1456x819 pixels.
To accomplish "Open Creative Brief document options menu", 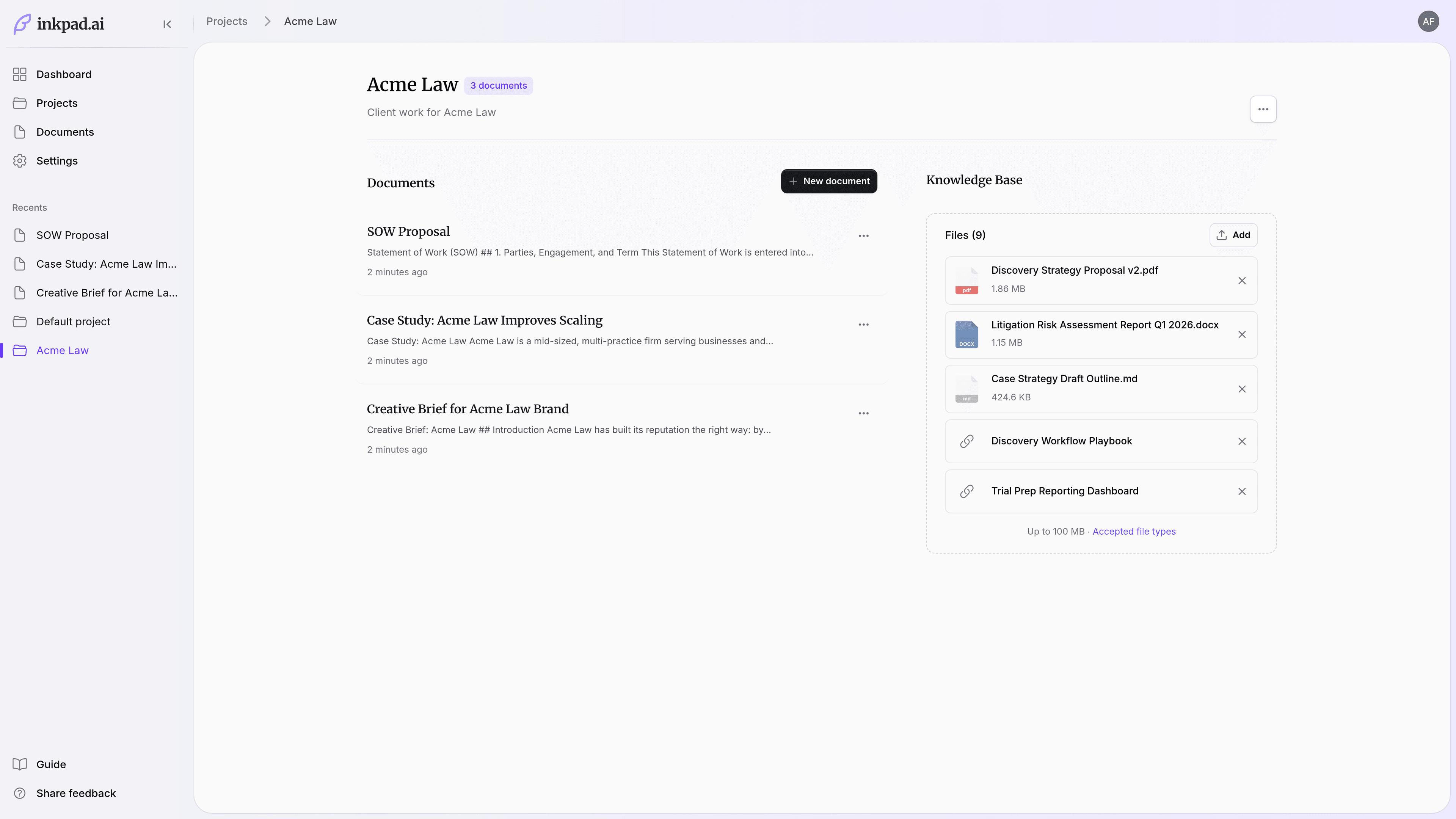I will [863, 413].
